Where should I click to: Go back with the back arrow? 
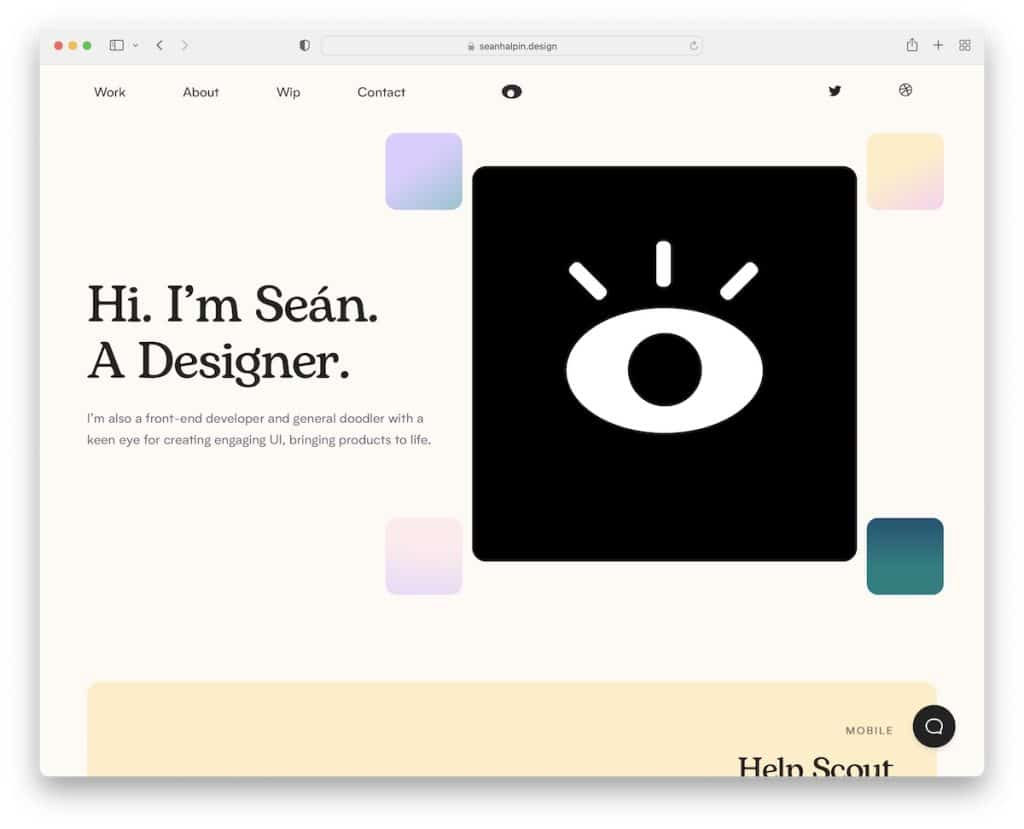[159, 45]
